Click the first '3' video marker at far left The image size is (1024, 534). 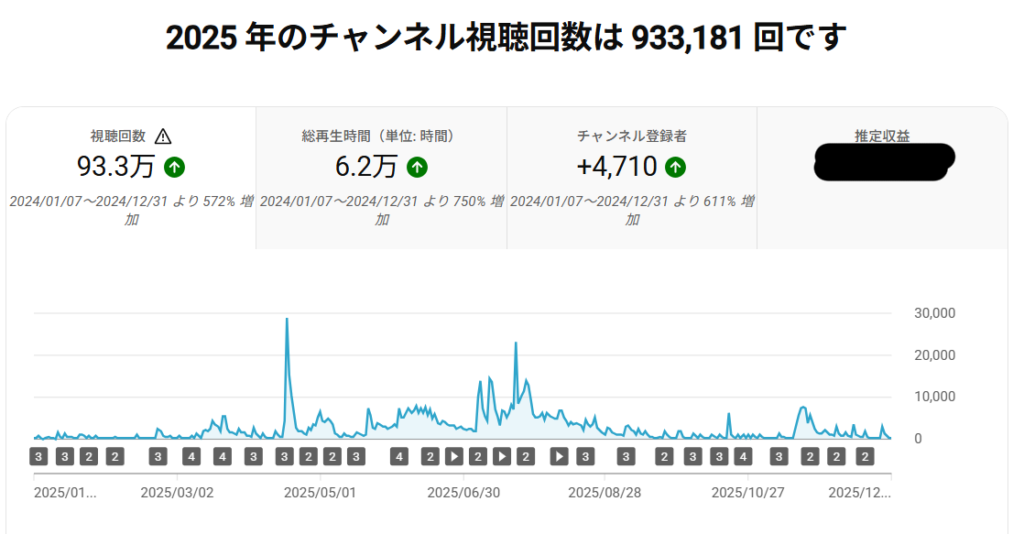[x=39, y=457]
